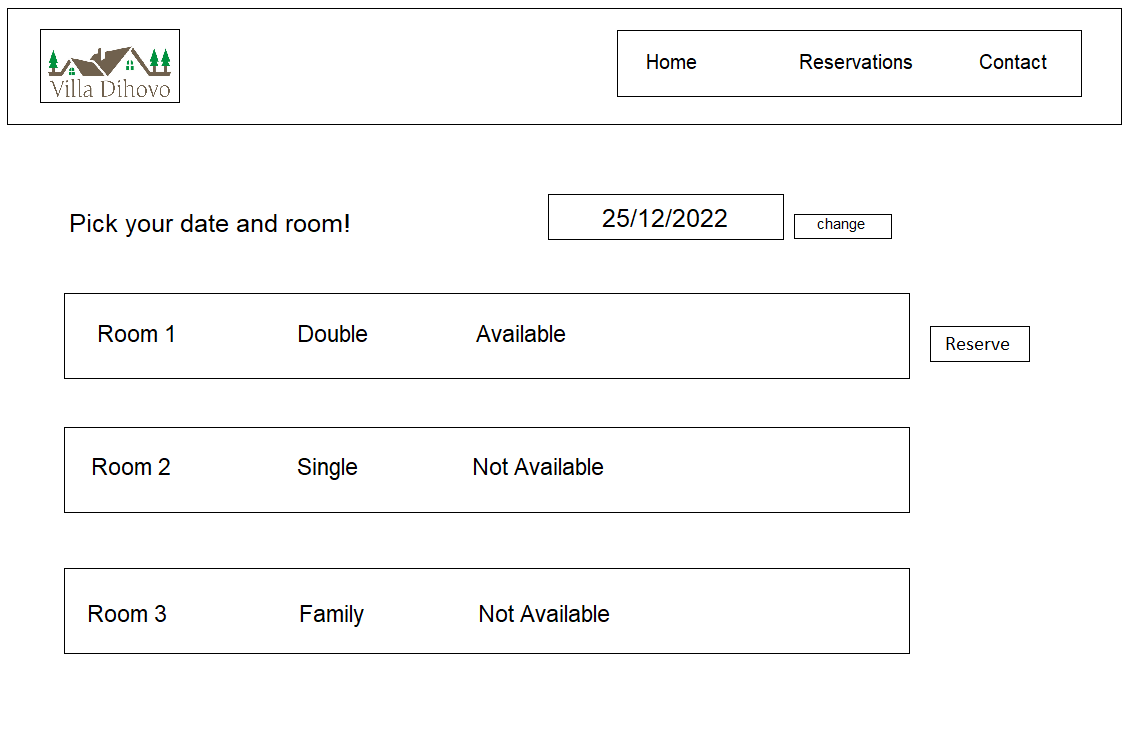Screen dimensions: 1128x734
Task: Select the Room 1 label
Action: [x=136, y=334]
